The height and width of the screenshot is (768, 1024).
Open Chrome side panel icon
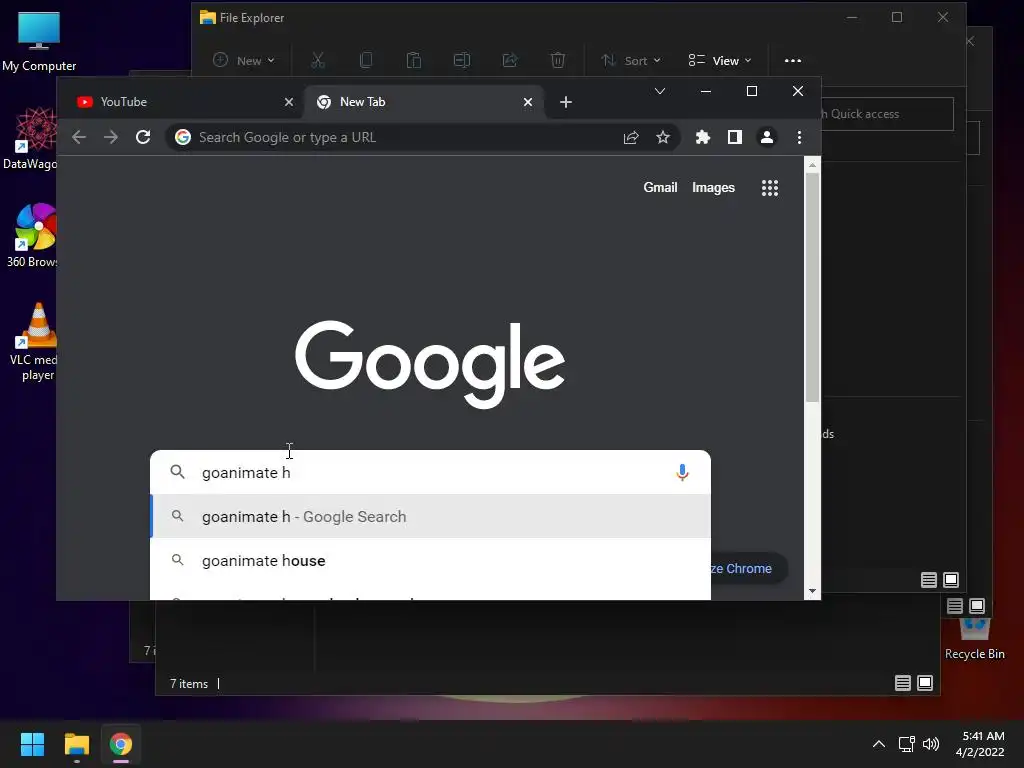(735, 137)
